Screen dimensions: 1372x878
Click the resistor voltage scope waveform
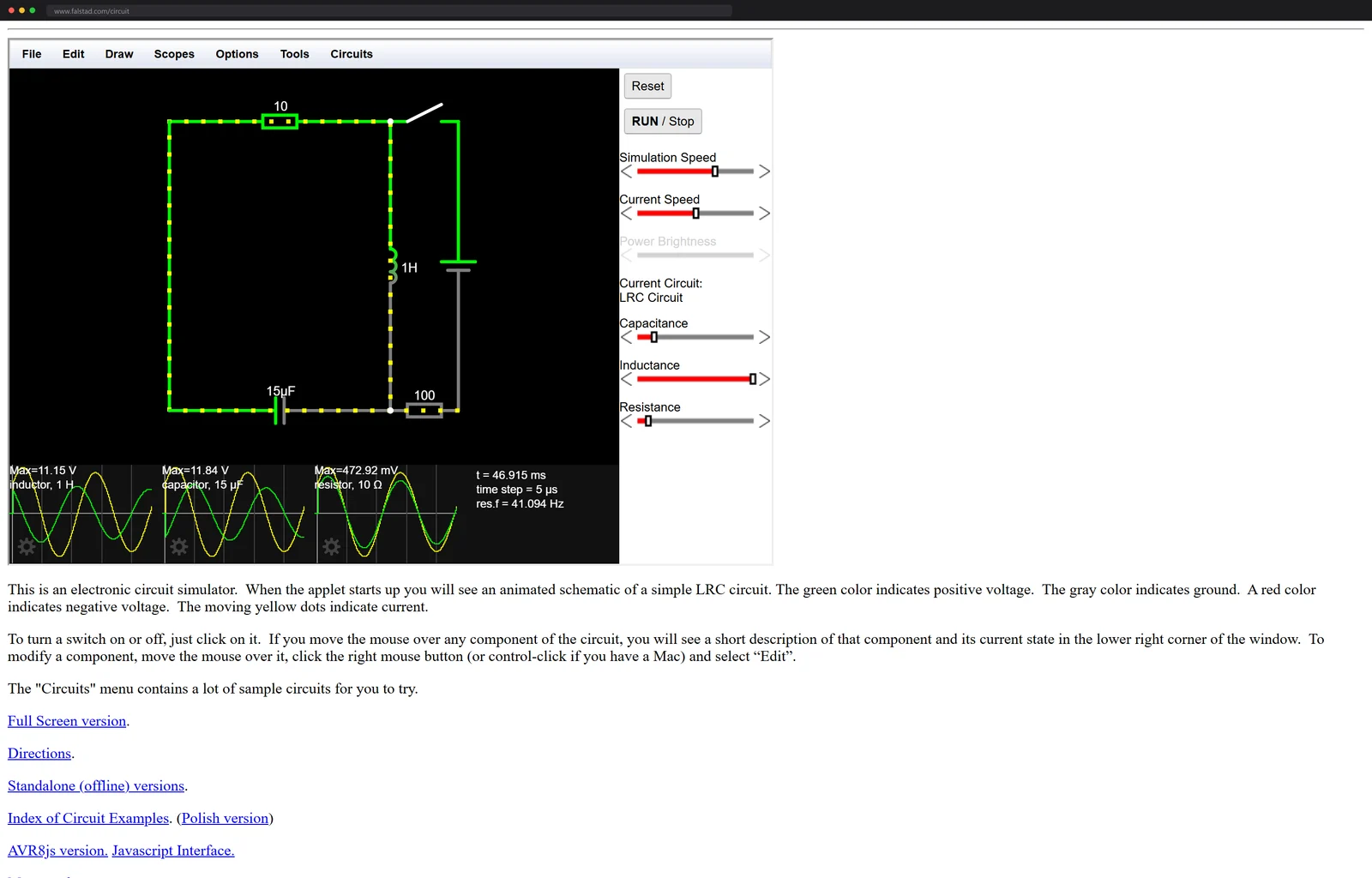387,514
